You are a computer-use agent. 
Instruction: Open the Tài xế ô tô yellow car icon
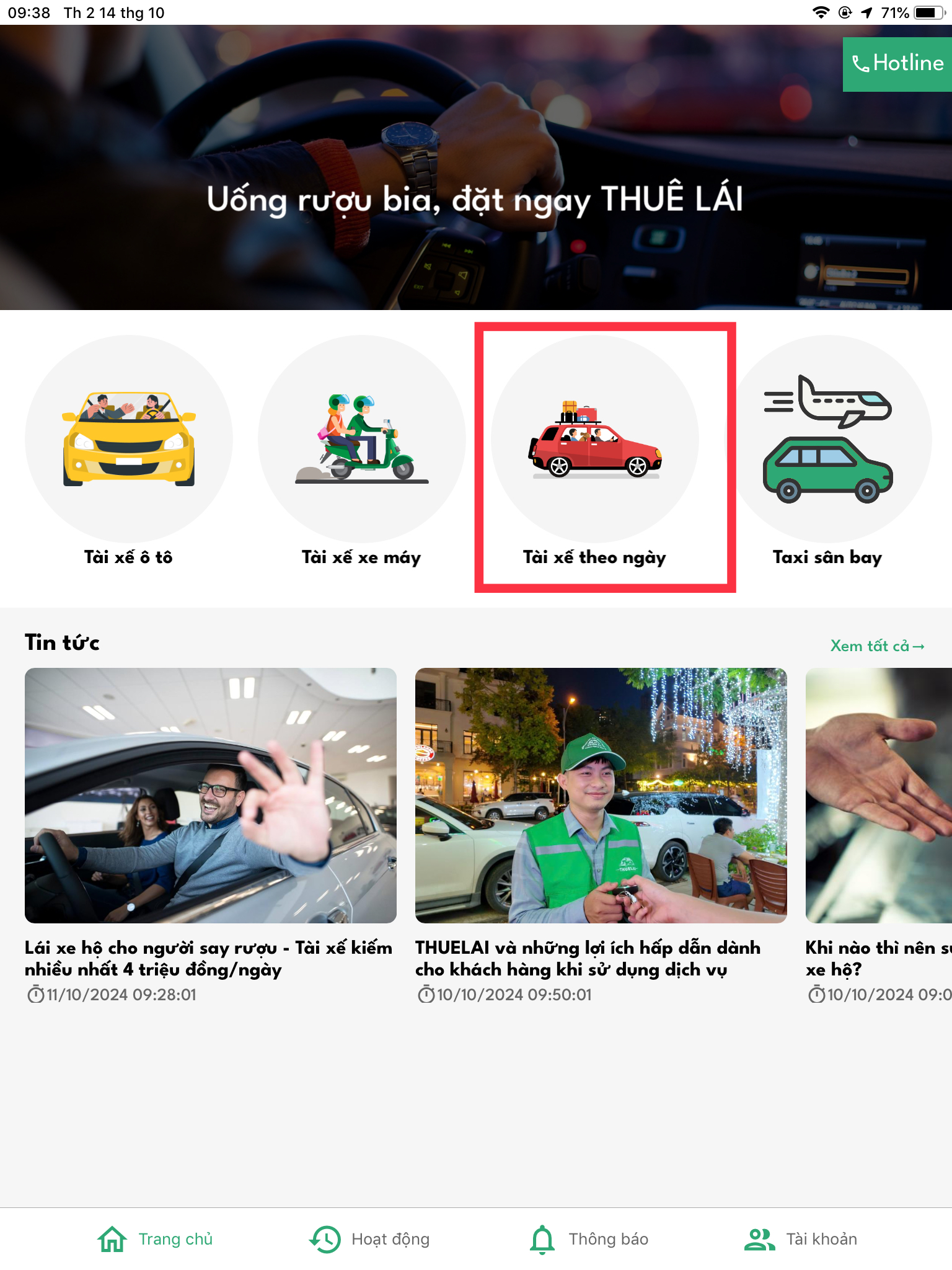coord(129,439)
